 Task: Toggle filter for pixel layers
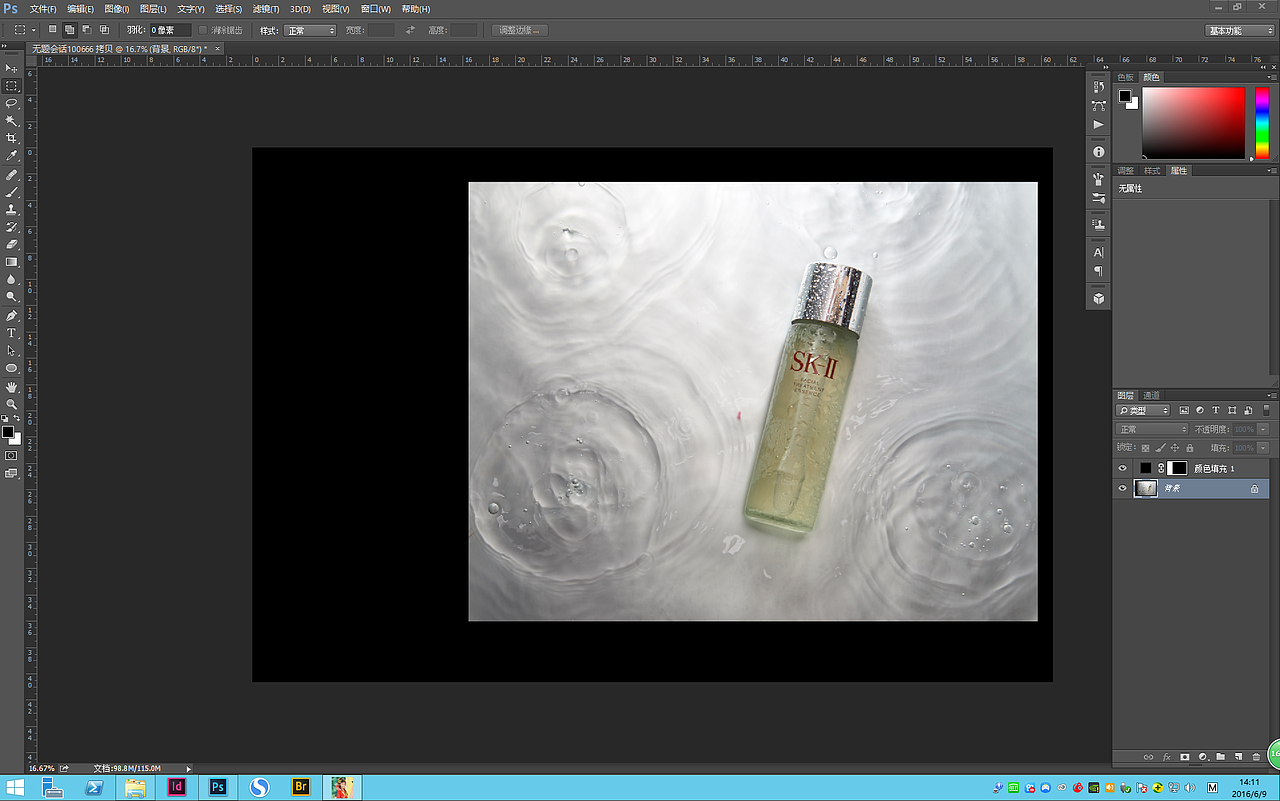click(x=1184, y=411)
